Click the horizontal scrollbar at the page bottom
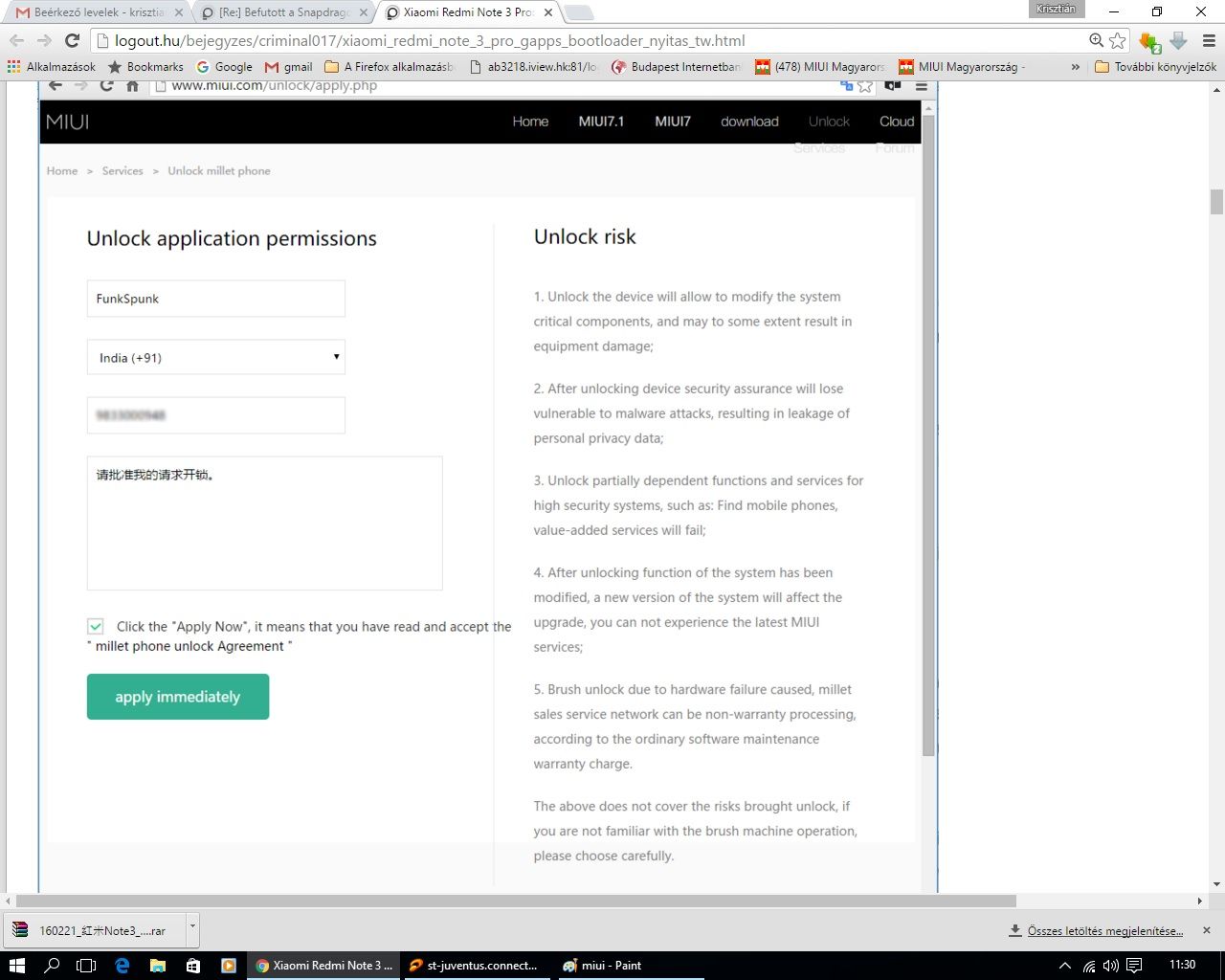Image resolution: width=1225 pixels, height=980 pixels. (x=517, y=902)
